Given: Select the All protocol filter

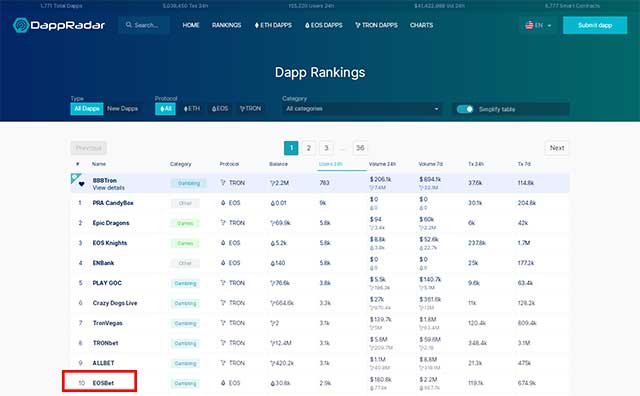Looking at the screenshot, I should click(165, 109).
